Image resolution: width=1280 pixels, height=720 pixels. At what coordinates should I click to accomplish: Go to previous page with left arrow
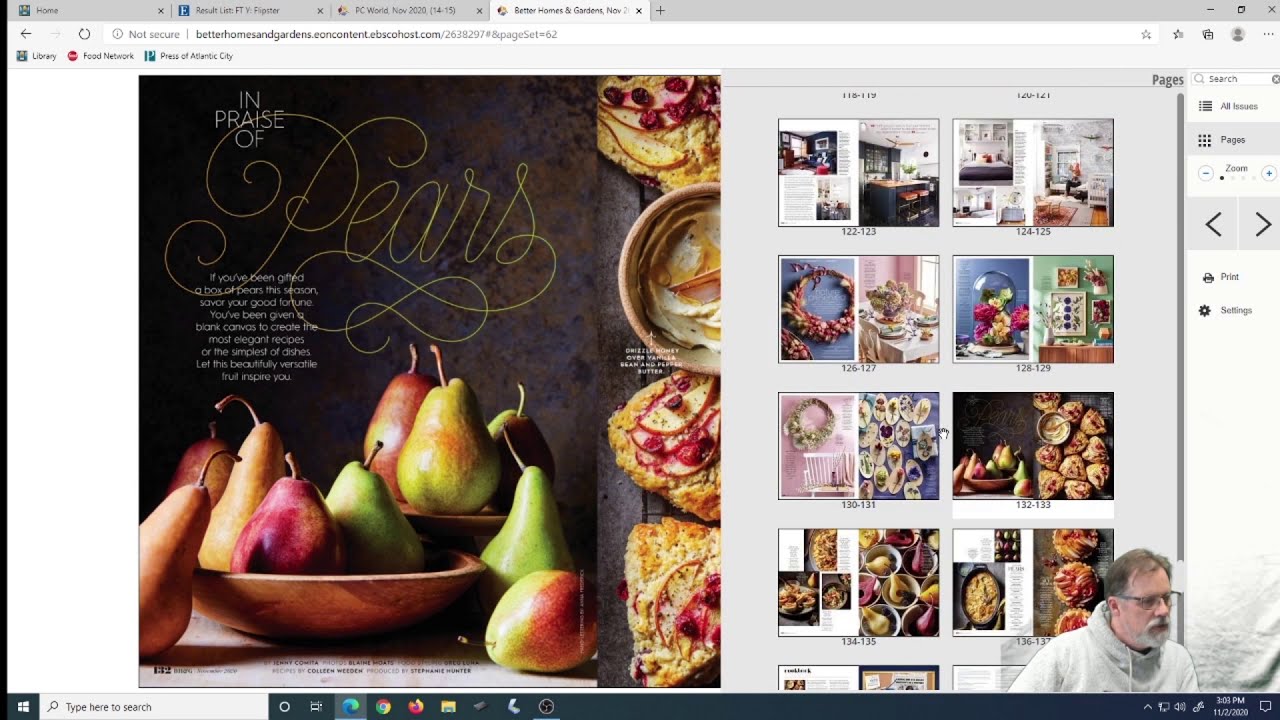(x=1213, y=225)
